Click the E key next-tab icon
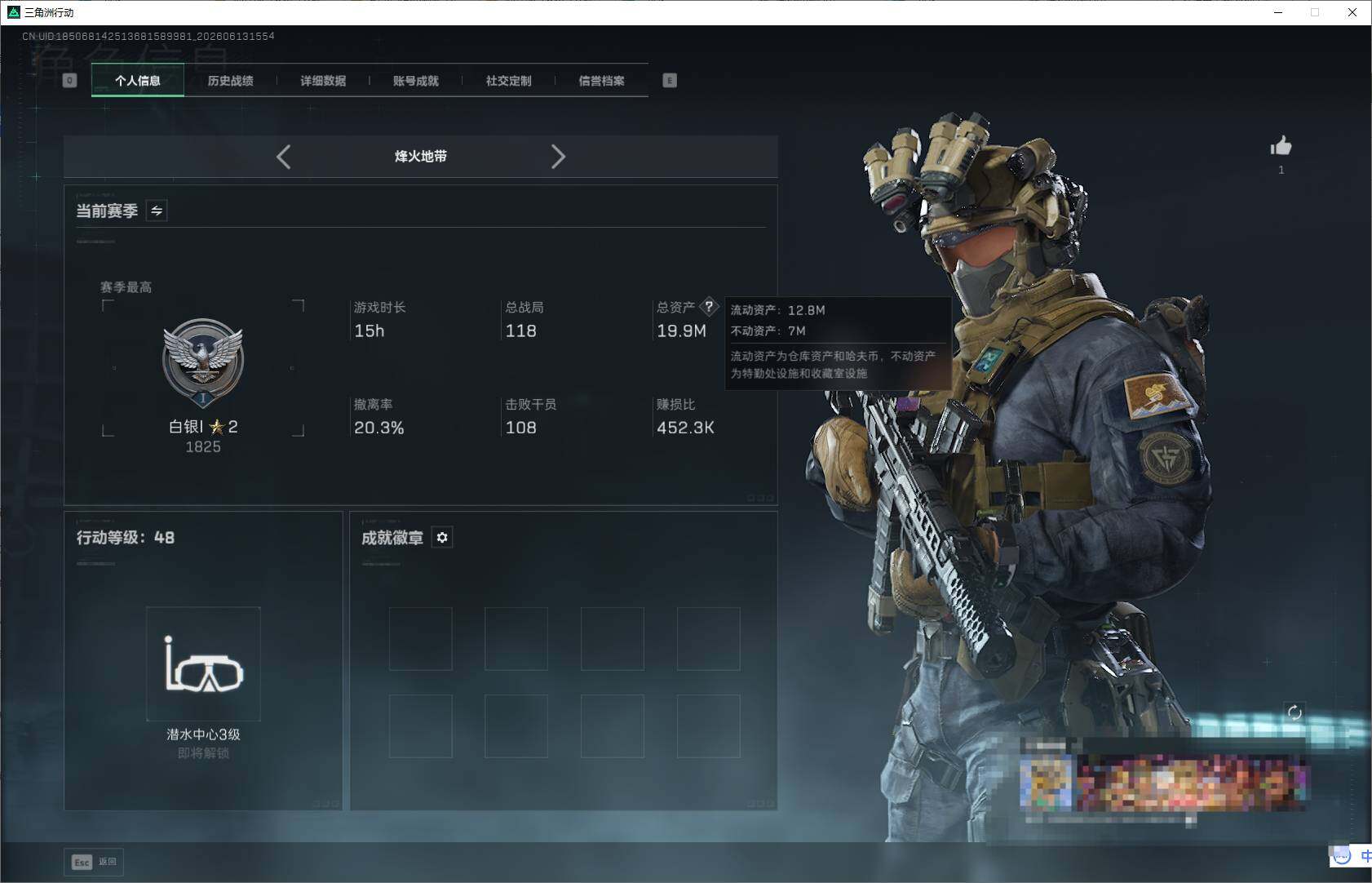Image resolution: width=1372 pixels, height=883 pixels. click(670, 80)
